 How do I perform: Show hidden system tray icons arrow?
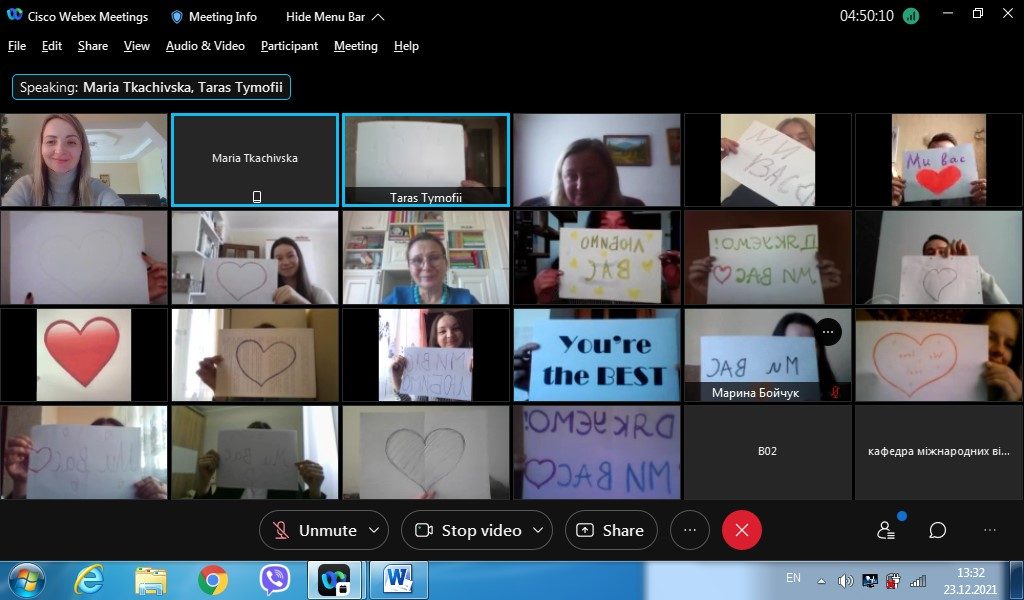pyautogui.click(x=822, y=580)
